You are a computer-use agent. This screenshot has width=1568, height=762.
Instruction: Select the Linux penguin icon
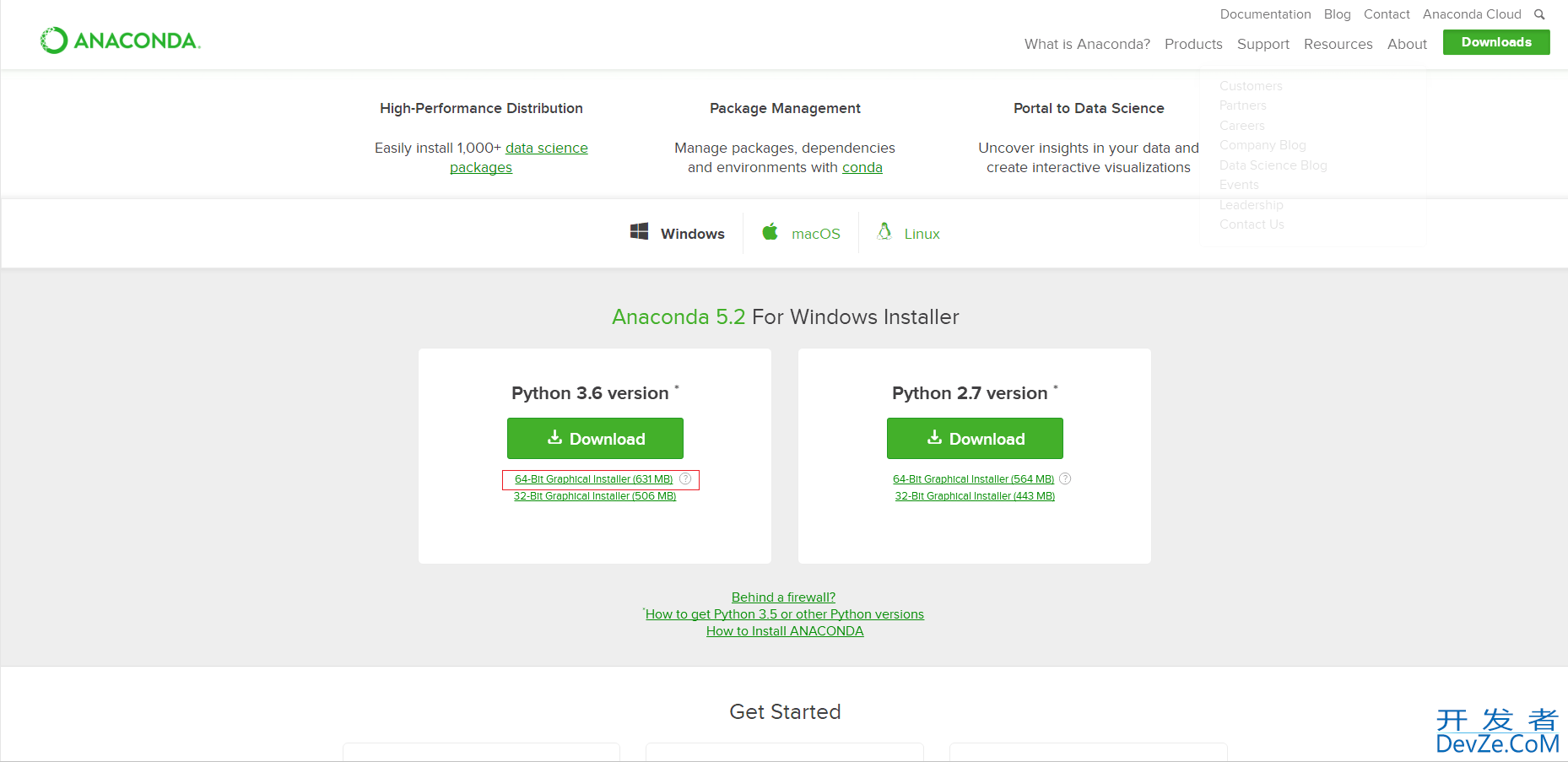[x=884, y=231]
